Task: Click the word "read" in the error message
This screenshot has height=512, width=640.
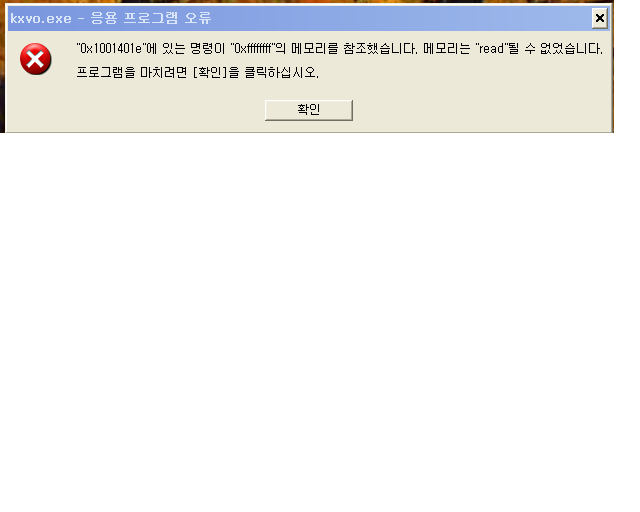Action: tap(491, 49)
